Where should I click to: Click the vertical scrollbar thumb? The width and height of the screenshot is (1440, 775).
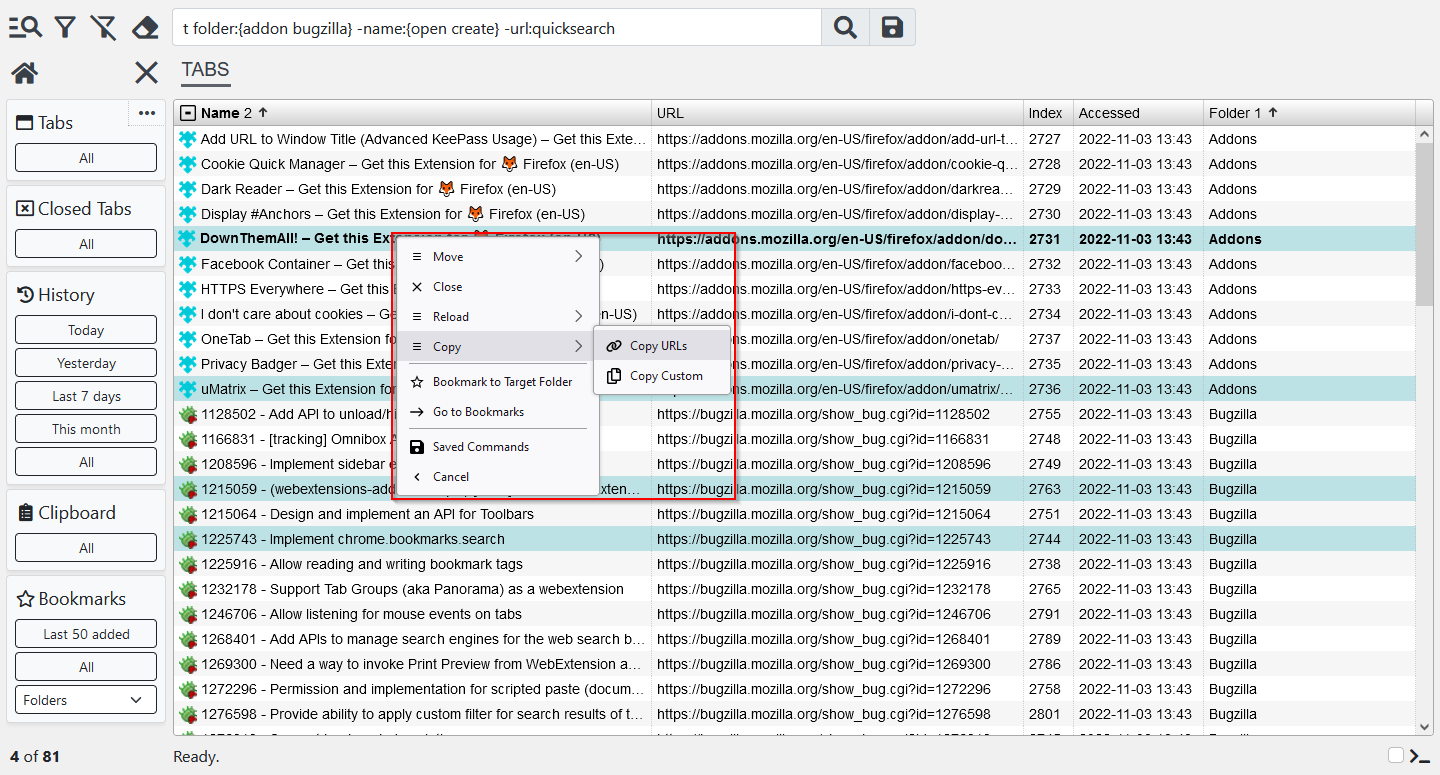pyautogui.click(x=1425, y=224)
